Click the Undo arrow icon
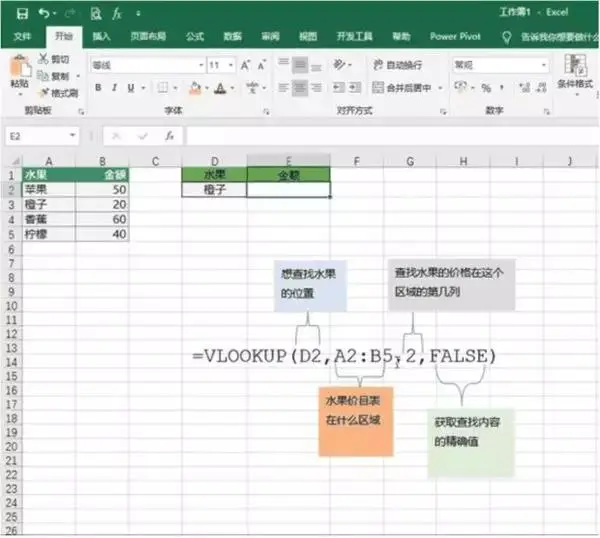 point(44,14)
